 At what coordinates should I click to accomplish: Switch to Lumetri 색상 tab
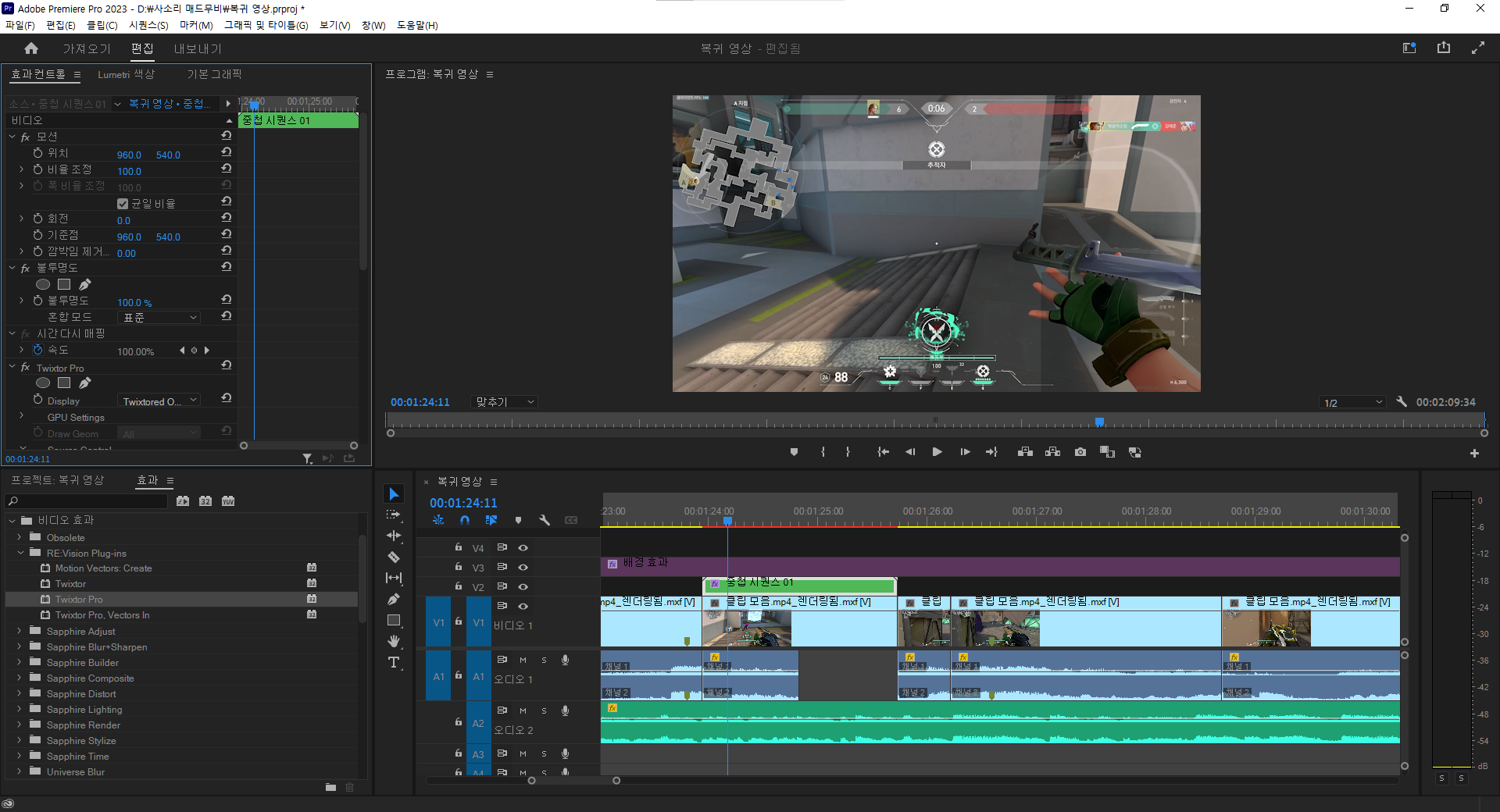click(x=126, y=74)
